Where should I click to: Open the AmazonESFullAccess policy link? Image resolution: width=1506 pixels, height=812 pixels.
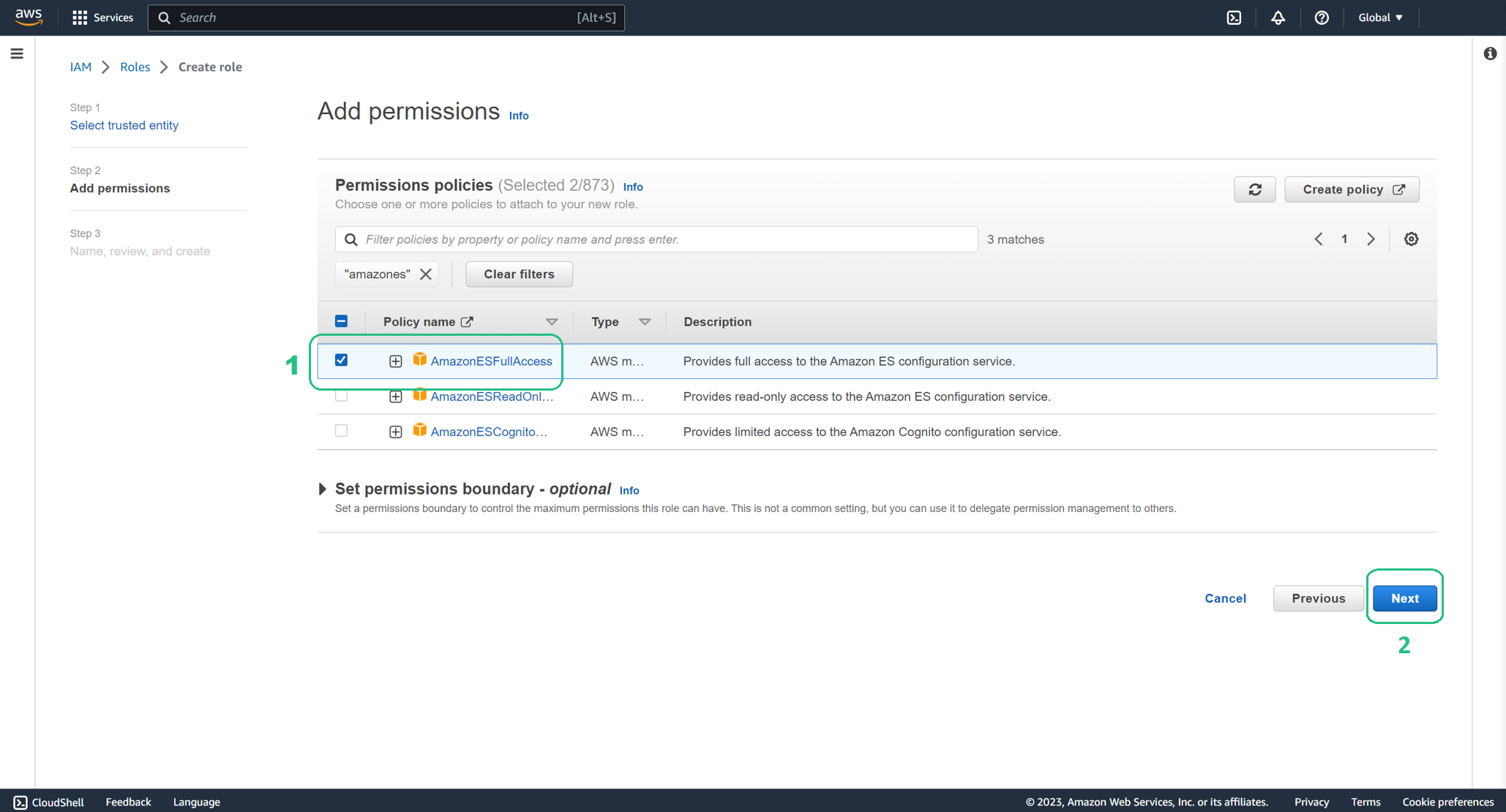pos(491,361)
